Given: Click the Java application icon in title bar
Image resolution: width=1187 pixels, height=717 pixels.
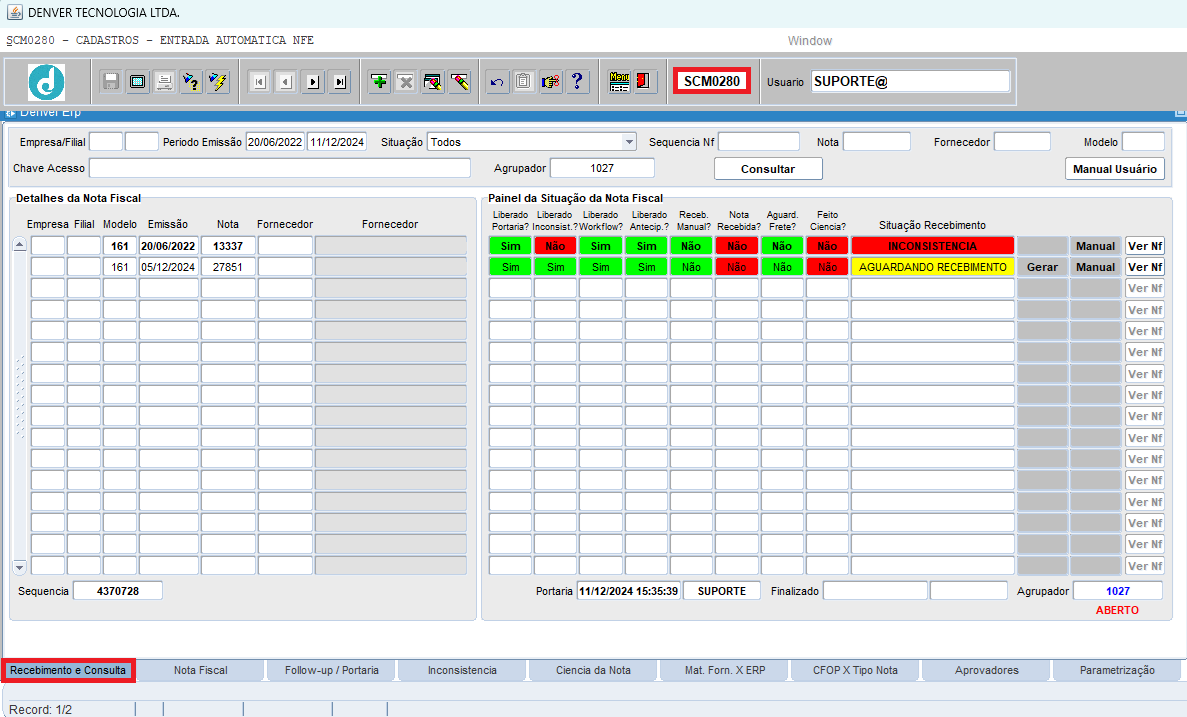Looking at the screenshot, I should pyautogui.click(x=14, y=13).
